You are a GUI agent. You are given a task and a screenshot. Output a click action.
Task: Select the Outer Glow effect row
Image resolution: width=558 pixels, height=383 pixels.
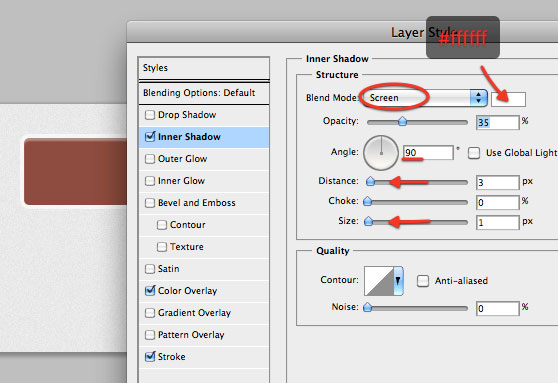click(x=204, y=159)
